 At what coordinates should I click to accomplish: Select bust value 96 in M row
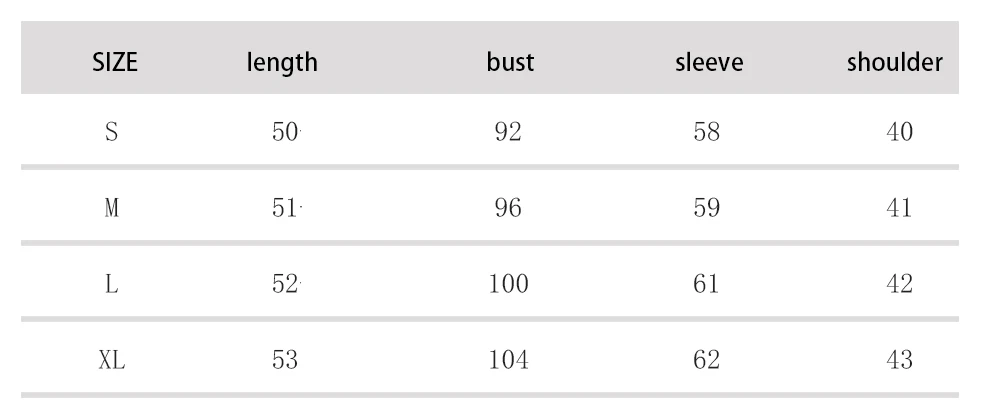pos(508,208)
